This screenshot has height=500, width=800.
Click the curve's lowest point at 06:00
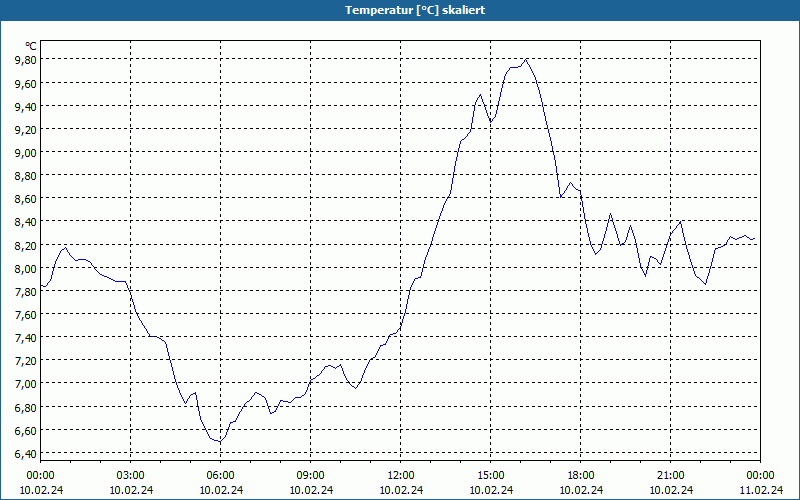tap(220, 442)
